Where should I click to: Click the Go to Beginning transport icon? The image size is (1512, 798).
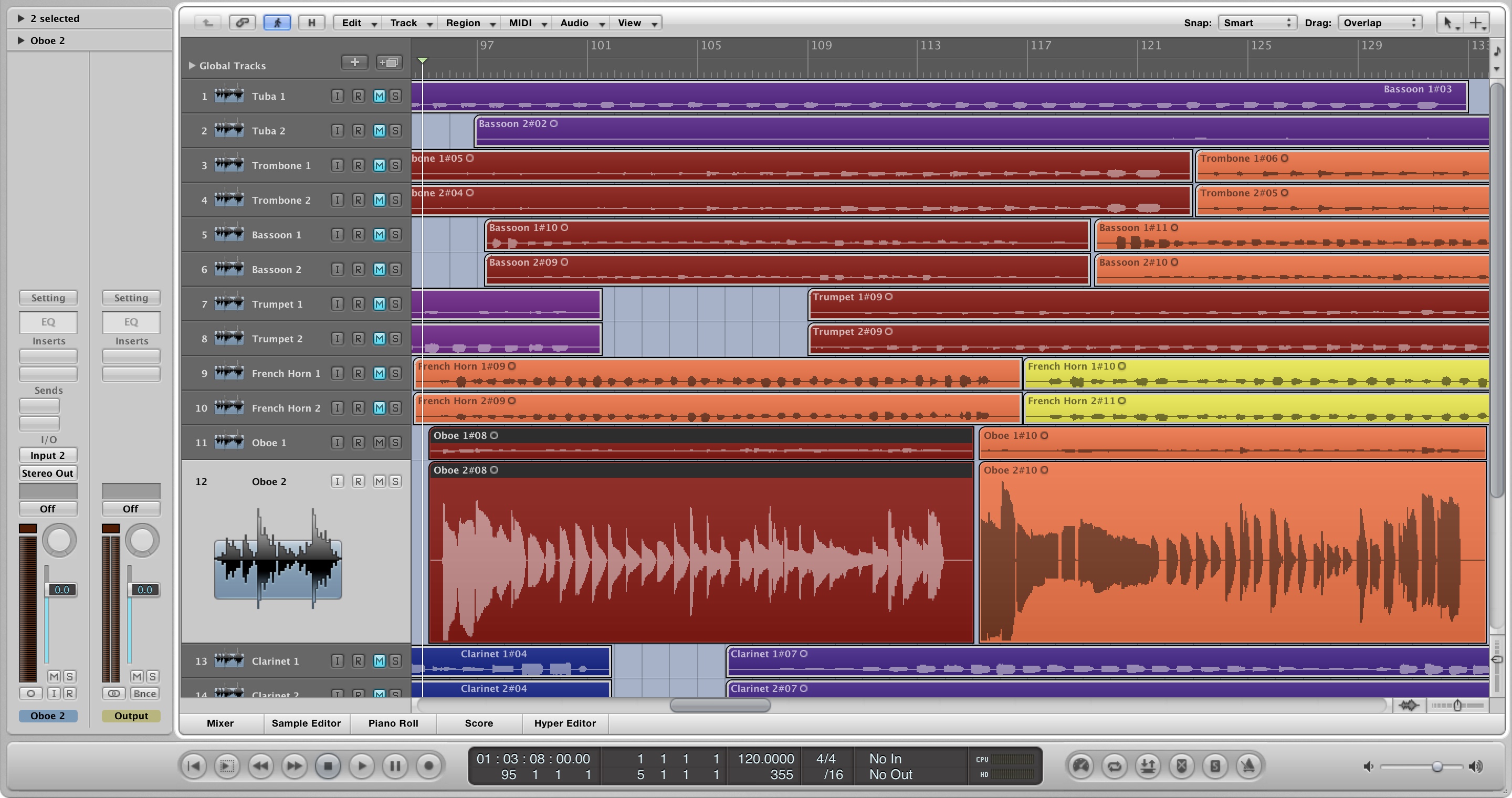pyautogui.click(x=194, y=766)
